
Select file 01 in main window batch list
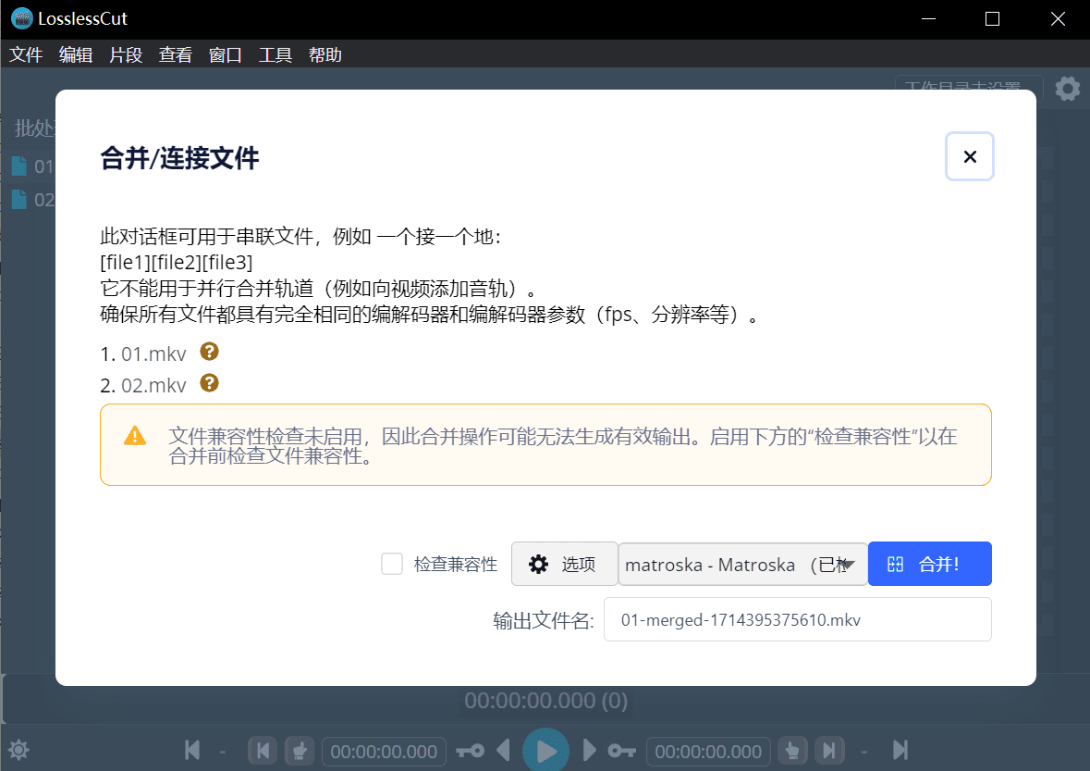[33, 166]
